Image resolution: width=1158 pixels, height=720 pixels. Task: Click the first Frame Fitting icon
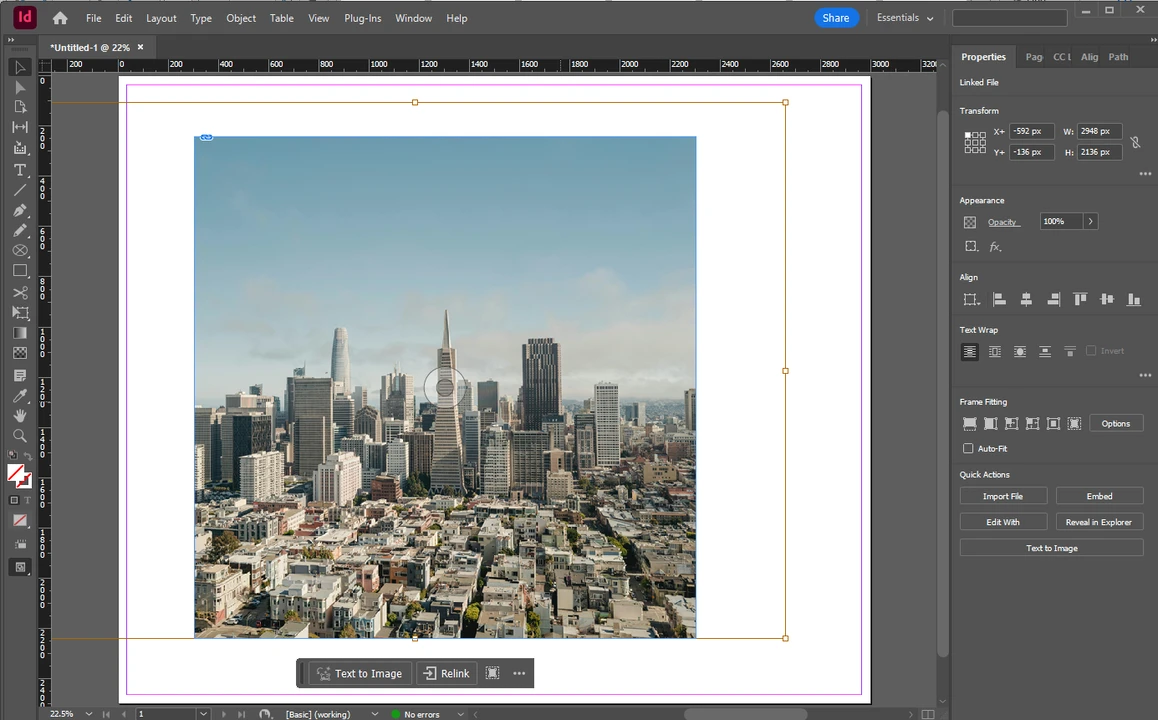[x=970, y=423]
